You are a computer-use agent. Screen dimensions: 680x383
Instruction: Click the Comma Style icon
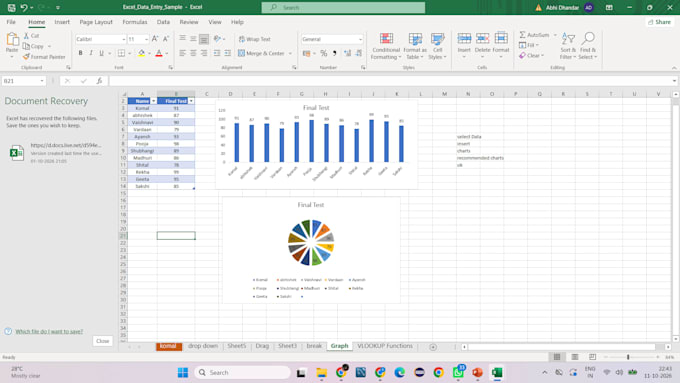(334, 53)
